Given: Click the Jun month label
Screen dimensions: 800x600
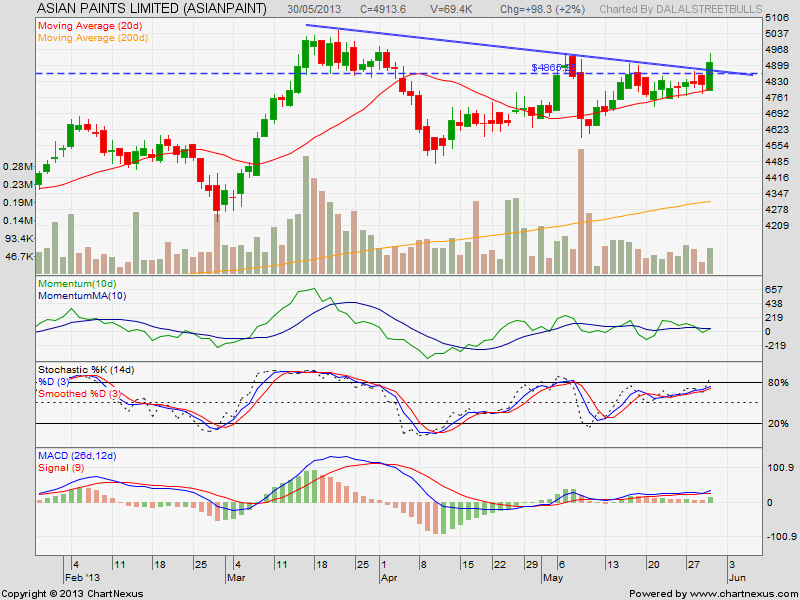Looking at the screenshot, I should click(x=737, y=578).
